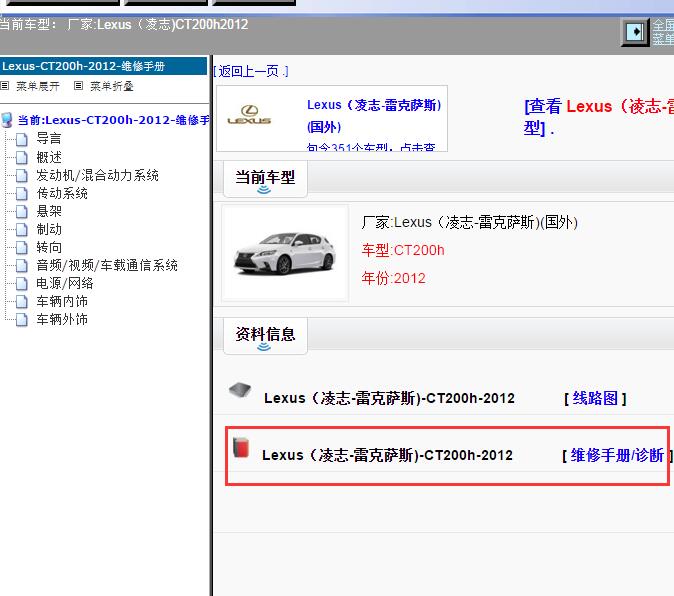Click the page icon next to 概述
The height and width of the screenshot is (596, 674).
click(21, 158)
